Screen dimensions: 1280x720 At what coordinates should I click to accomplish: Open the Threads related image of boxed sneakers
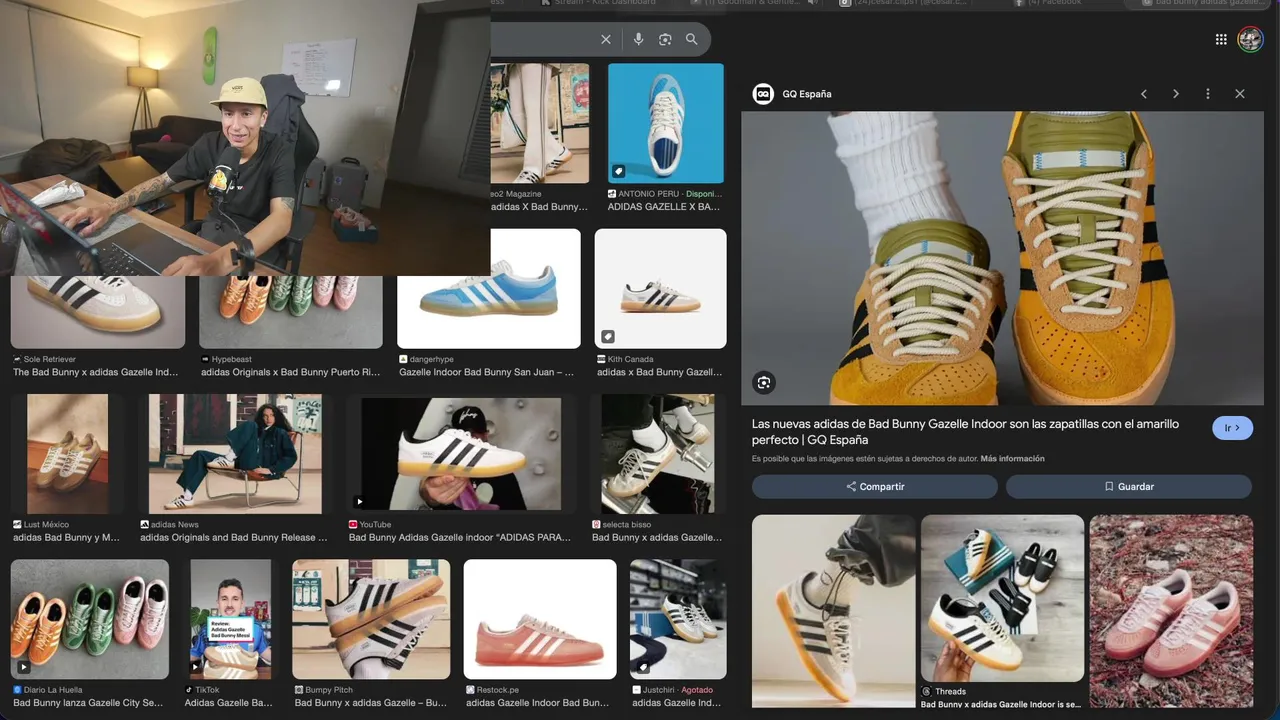[x=1002, y=598]
